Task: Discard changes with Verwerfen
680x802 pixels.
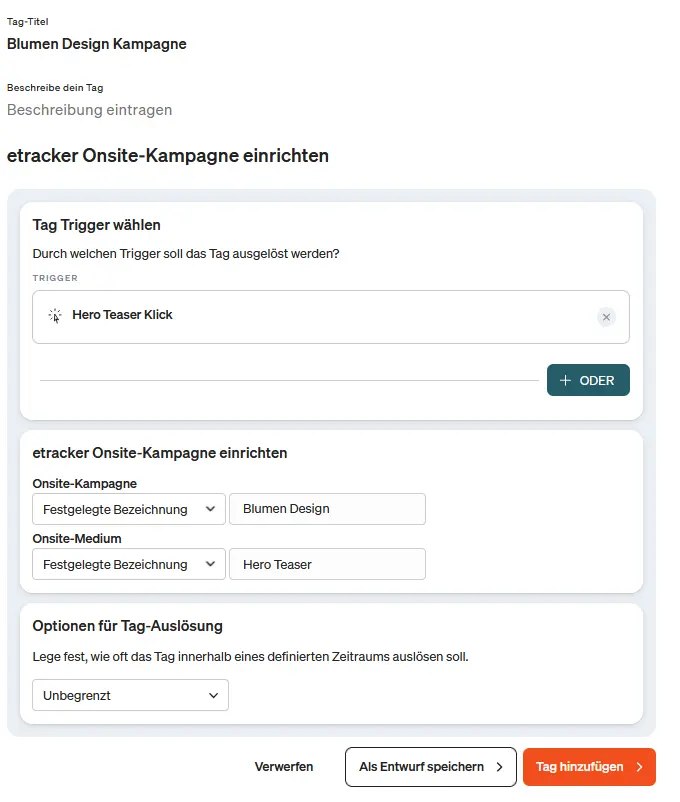Action: pos(284,767)
